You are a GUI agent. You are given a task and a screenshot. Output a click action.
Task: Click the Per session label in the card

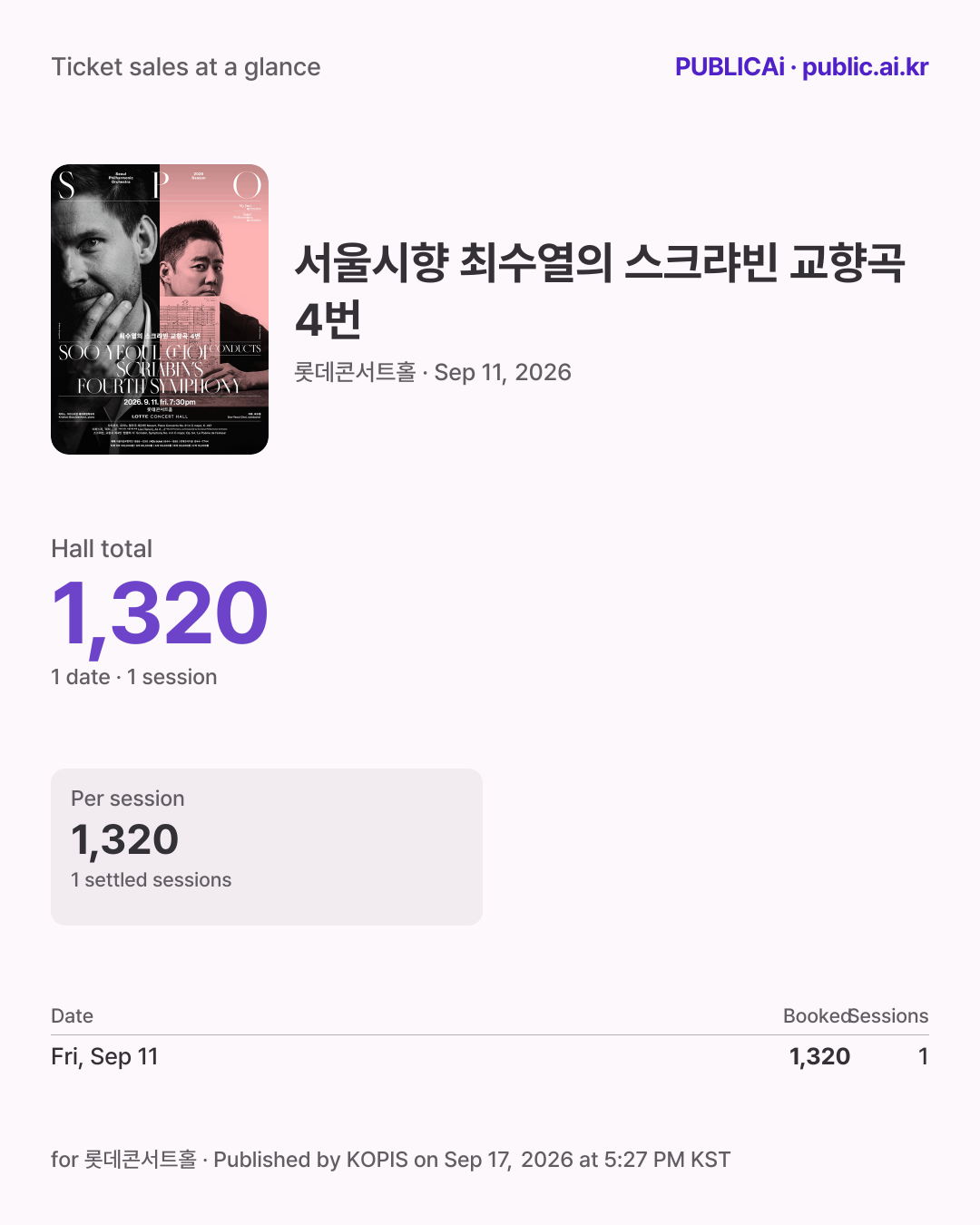click(128, 799)
